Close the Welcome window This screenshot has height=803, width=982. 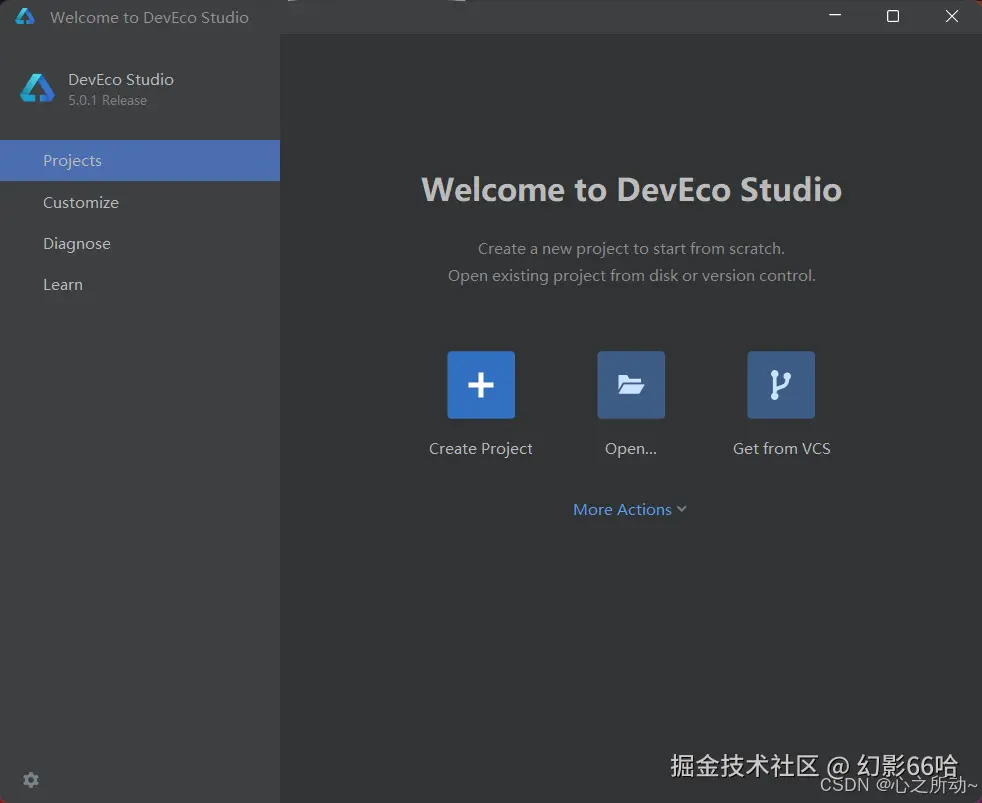pos(952,16)
